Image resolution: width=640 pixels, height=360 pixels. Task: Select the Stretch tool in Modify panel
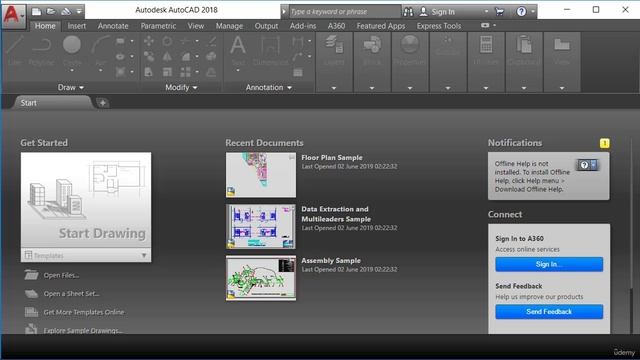(x=149, y=72)
